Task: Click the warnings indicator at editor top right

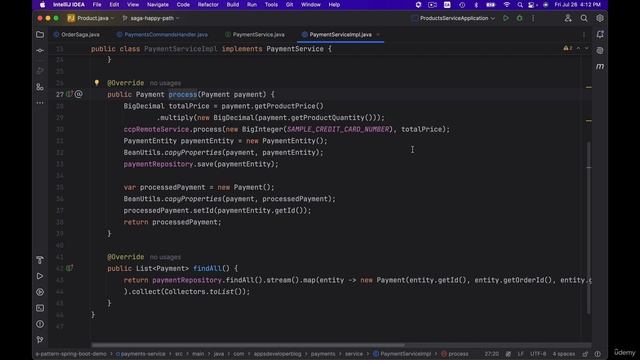Action: pos(568,49)
